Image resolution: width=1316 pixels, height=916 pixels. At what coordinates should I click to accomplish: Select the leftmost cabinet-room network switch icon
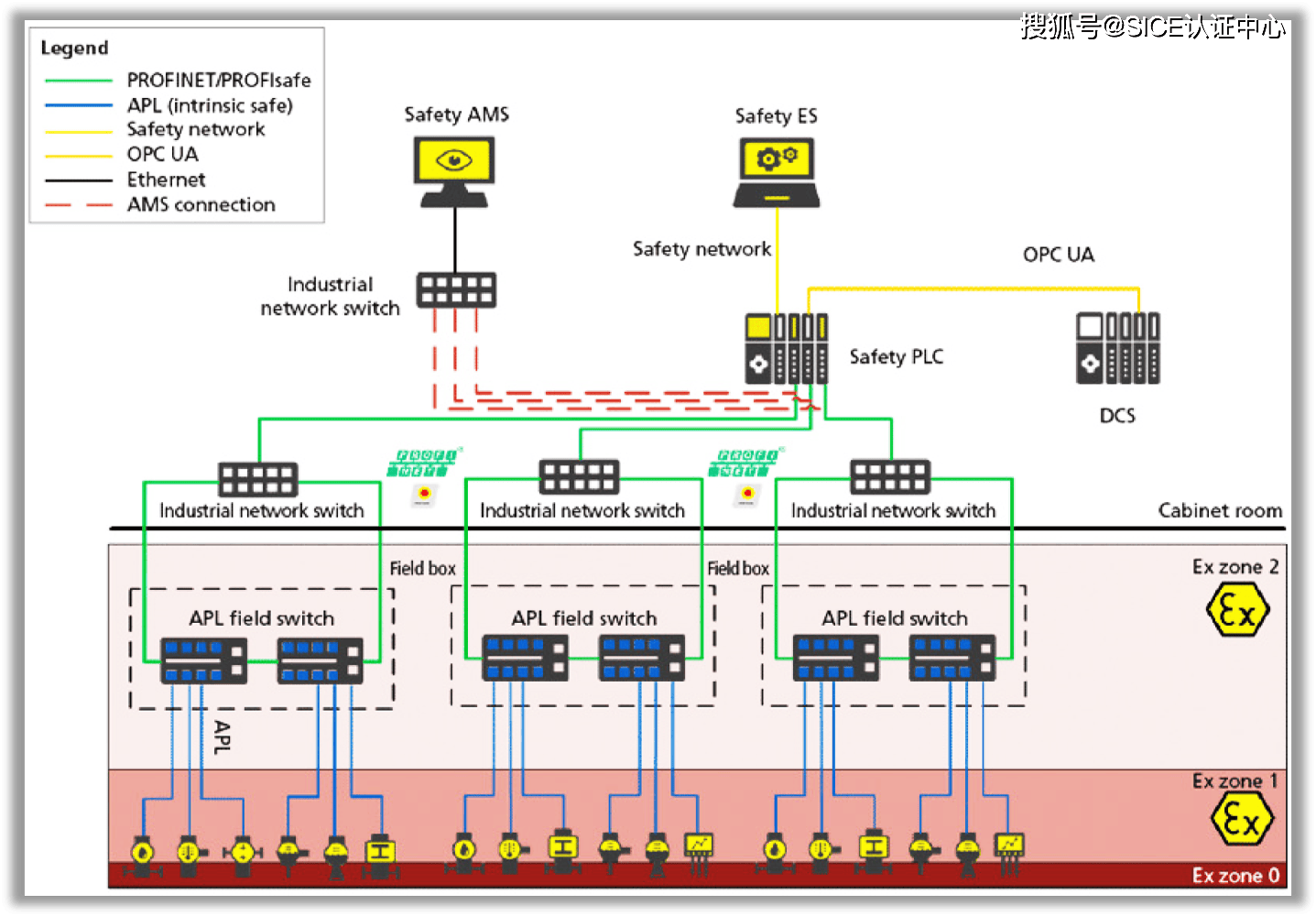coord(258,478)
